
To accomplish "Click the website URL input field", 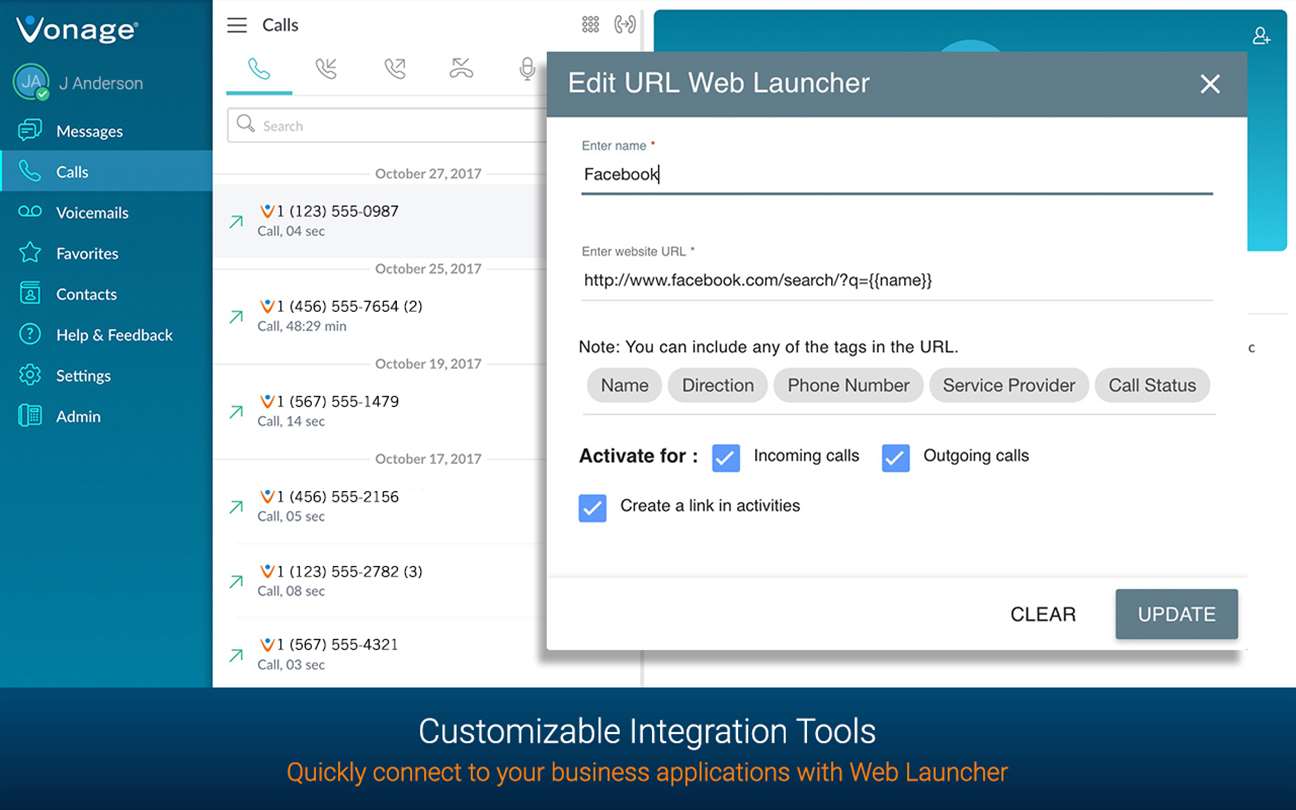I will click(x=897, y=280).
